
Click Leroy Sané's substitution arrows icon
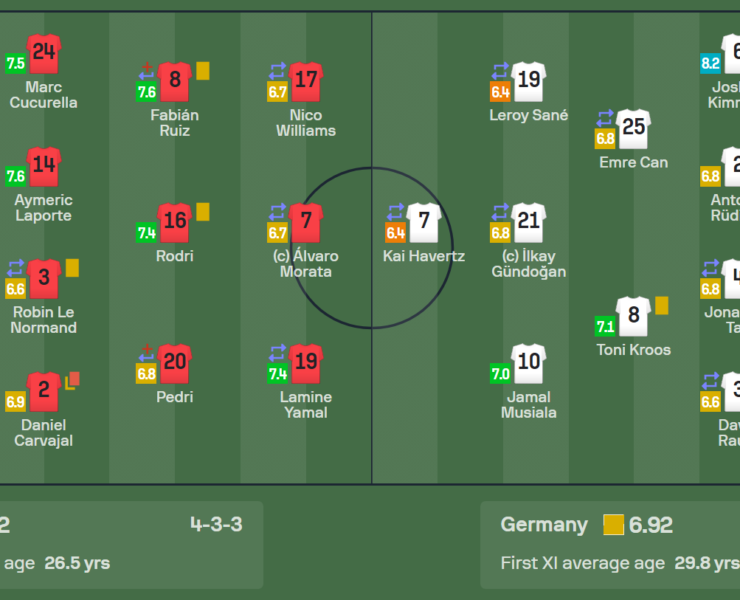(x=500, y=71)
